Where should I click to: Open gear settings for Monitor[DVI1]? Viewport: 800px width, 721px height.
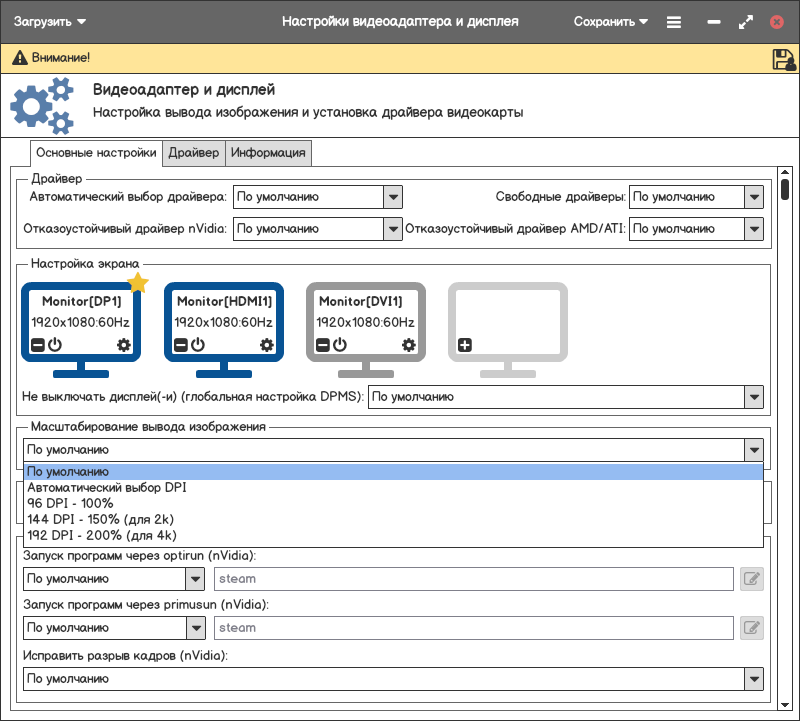pyautogui.click(x=409, y=345)
